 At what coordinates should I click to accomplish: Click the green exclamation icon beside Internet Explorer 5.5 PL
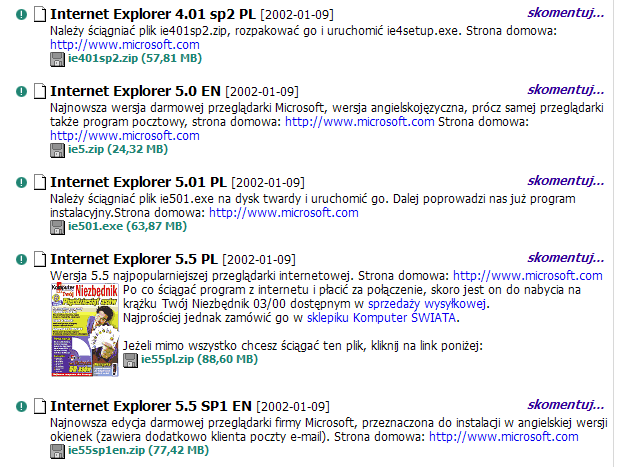click(x=21, y=259)
